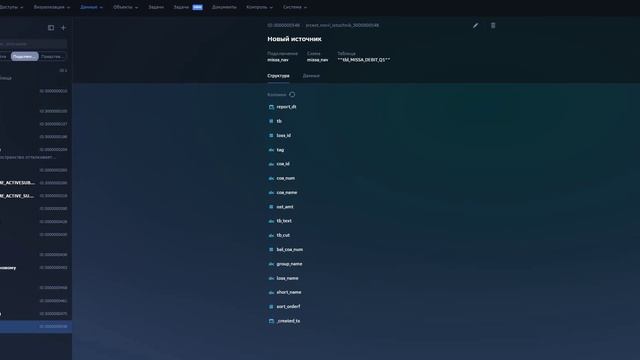Click the string type icon beside tb_text
640x360 pixels.
pos(271,221)
